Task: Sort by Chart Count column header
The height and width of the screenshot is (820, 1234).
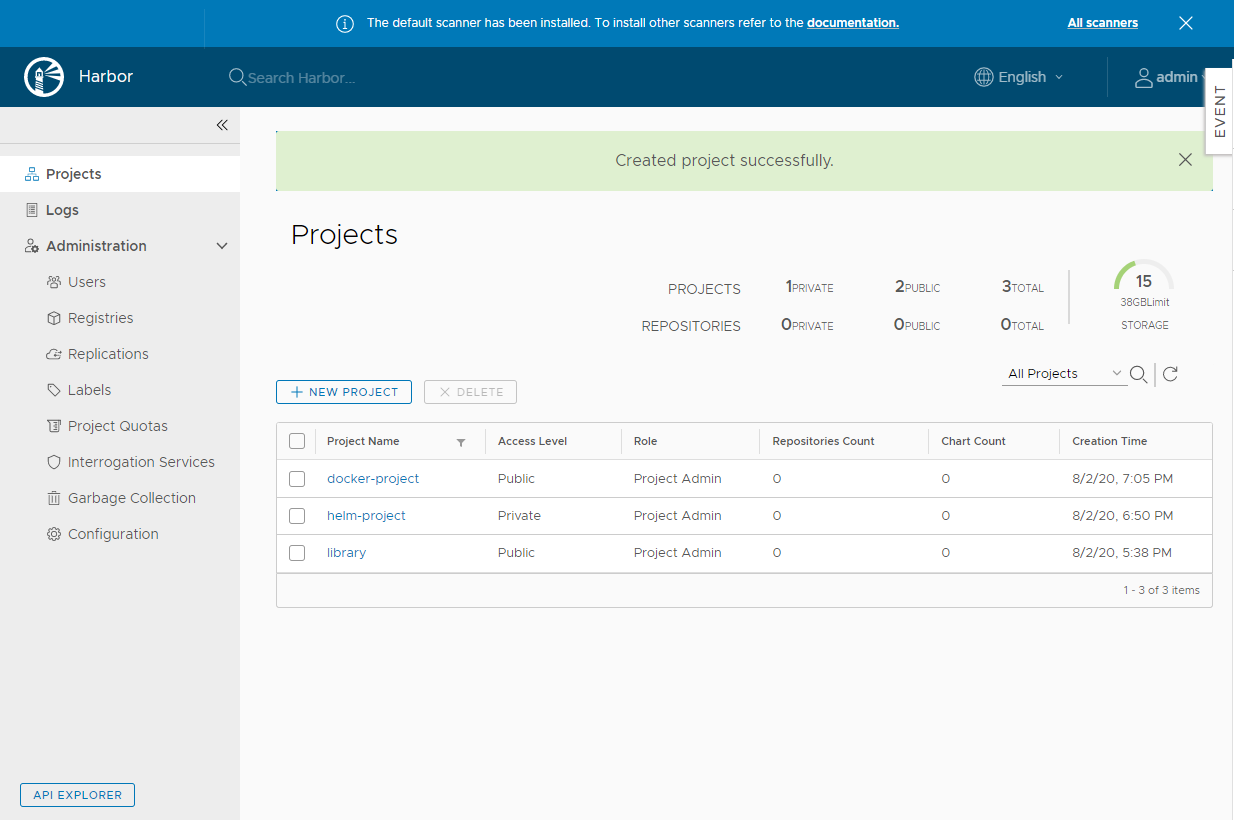Action: pos(973,441)
